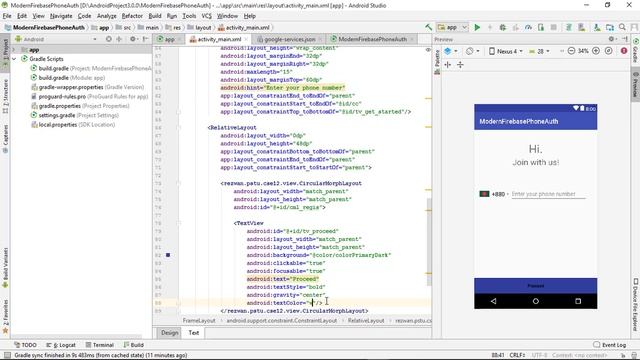Open Device File Explorer toolbar icon
Screen dimensions: 640x360
[610, 27]
